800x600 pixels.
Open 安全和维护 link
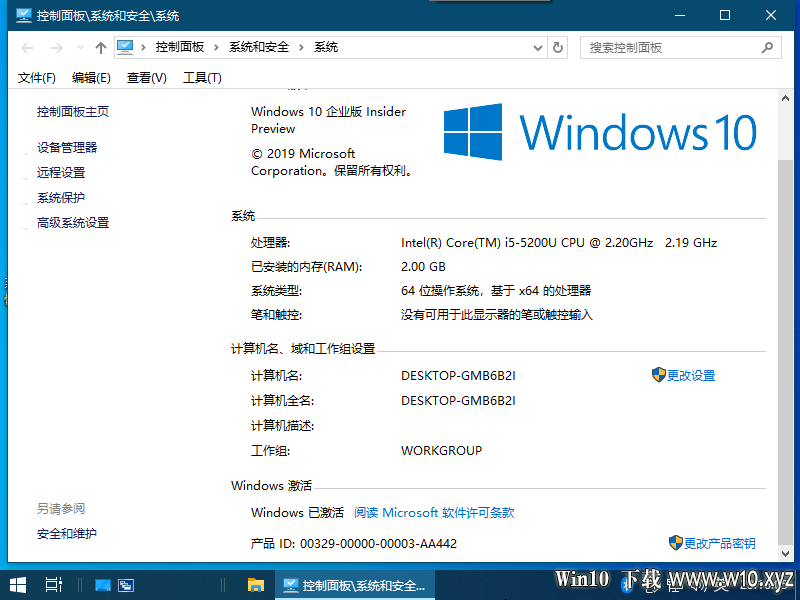67,534
